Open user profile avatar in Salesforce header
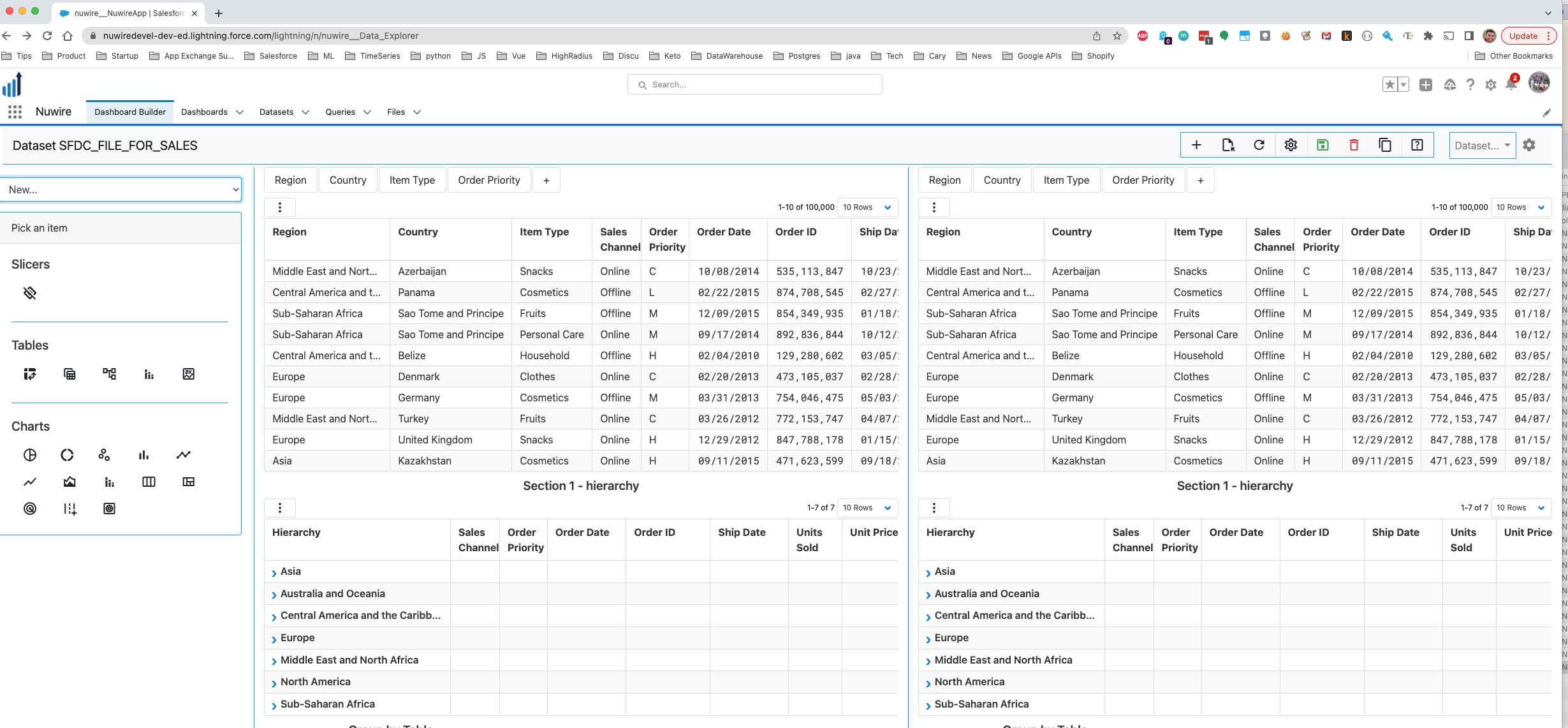This screenshot has height=728, width=1568. pyautogui.click(x=1539, y=83)
